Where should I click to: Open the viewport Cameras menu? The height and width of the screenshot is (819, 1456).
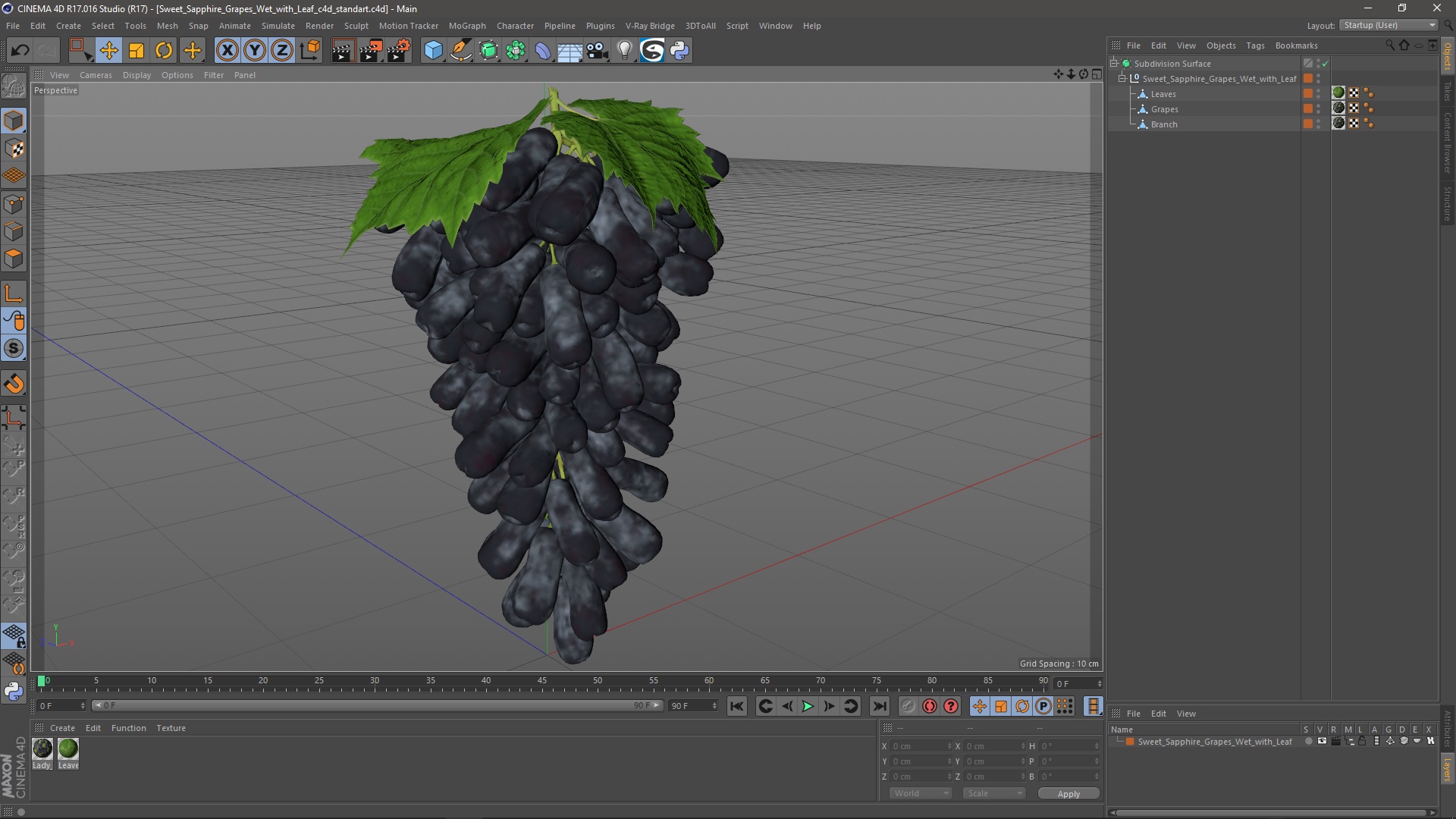click(96, 75)
